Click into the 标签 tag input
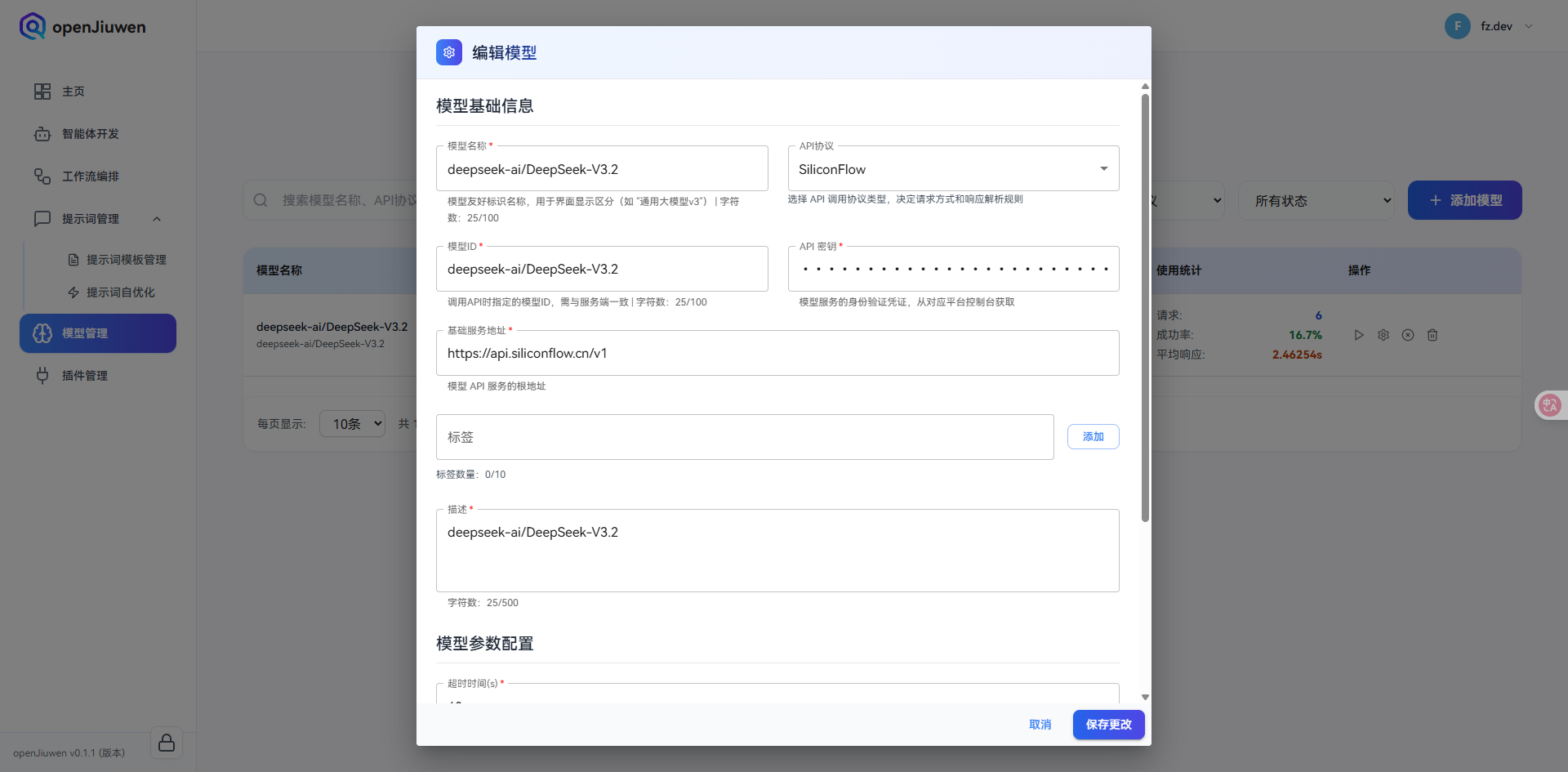The image size is (1568, 772). click(745, 437)
